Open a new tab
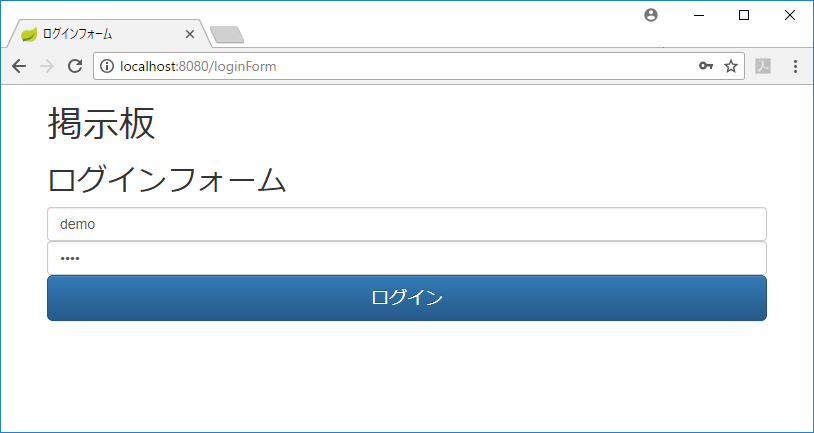 click(x=227, y=35)
